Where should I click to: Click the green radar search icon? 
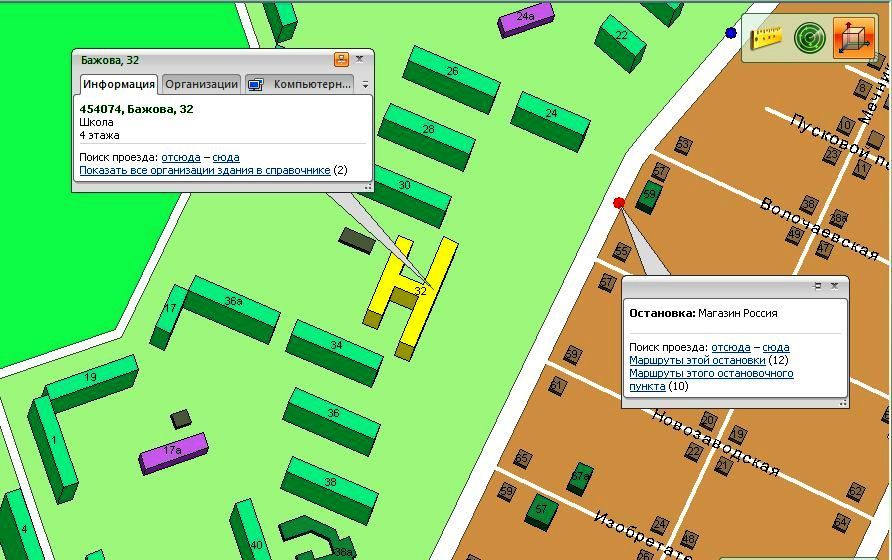point(809,38)
